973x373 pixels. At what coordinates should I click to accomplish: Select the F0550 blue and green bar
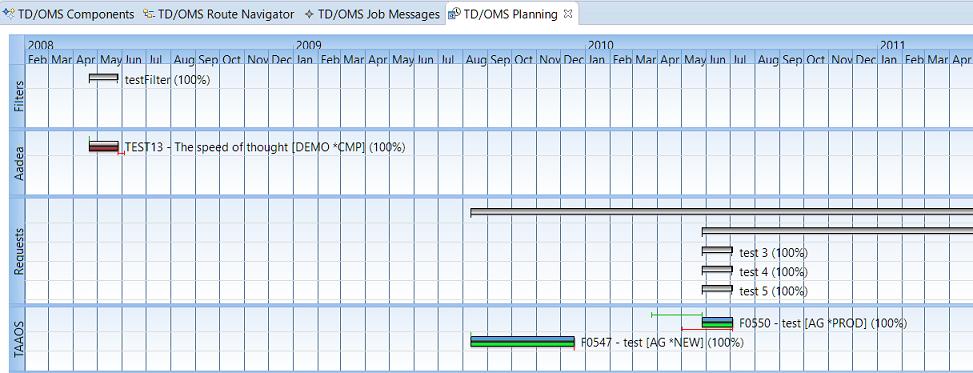717,323
